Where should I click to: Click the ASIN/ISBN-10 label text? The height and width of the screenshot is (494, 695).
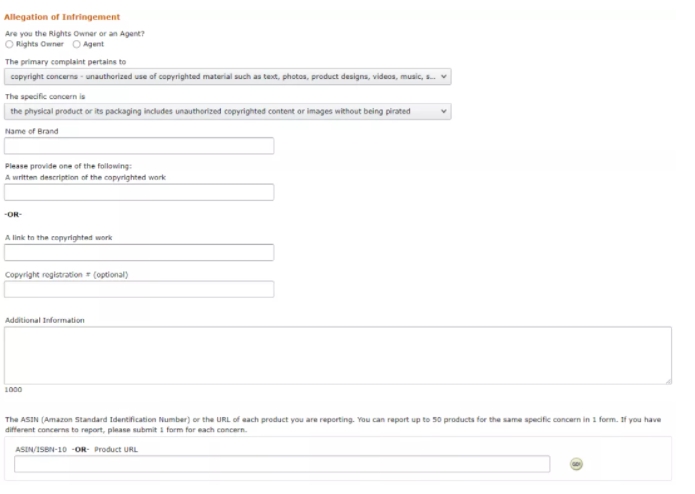tap(41, 449)
